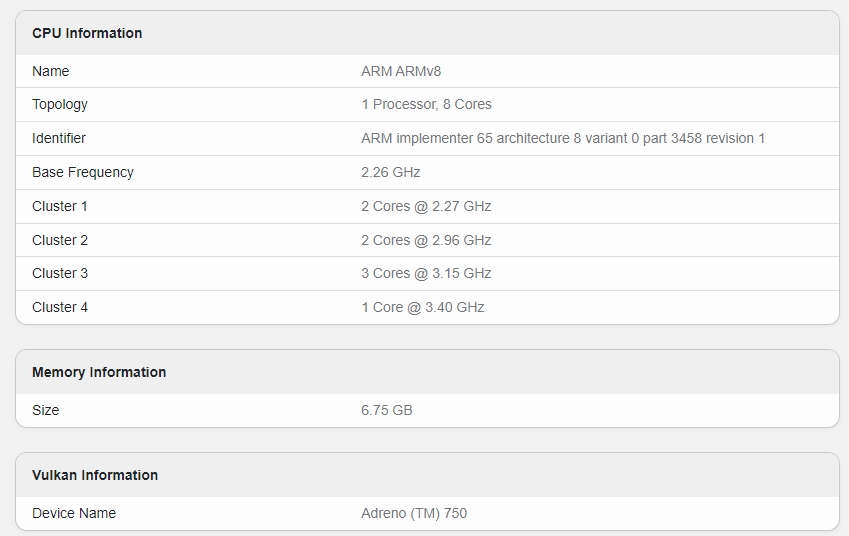Viewport: 849px width, 536px height.
Task: Select the '1 Processor, 8 Cores' value
Action: tap(426, 104)
